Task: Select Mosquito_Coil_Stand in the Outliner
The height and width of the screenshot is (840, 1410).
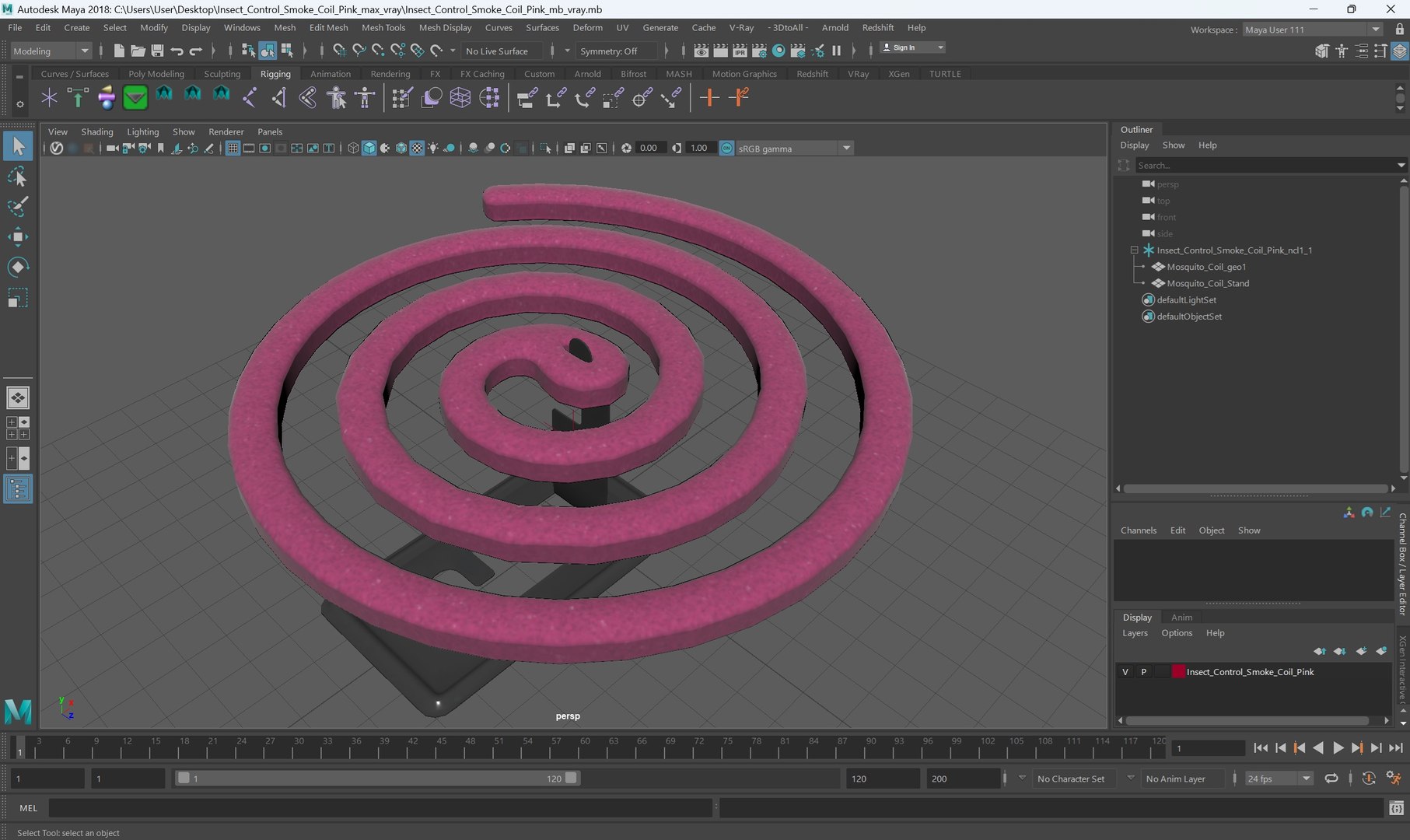Action: [1207, 284]
